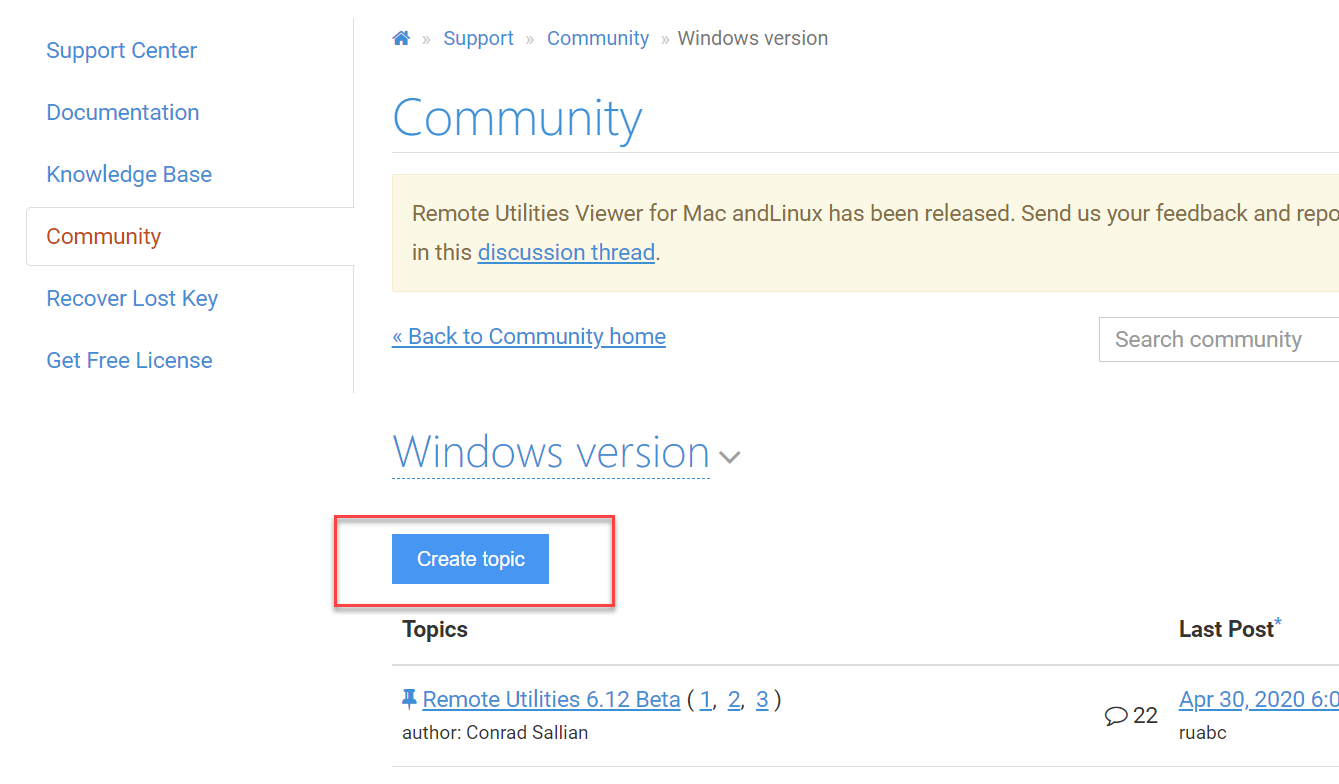
Task: Open the Apr 30, 2020 last post
Action: 1258,699
